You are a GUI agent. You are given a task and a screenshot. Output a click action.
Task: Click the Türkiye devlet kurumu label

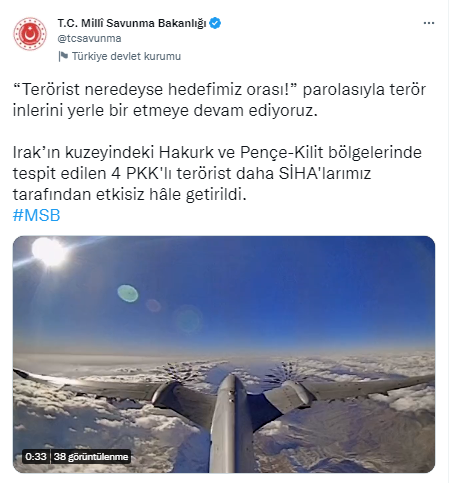(x=126, y=56)
